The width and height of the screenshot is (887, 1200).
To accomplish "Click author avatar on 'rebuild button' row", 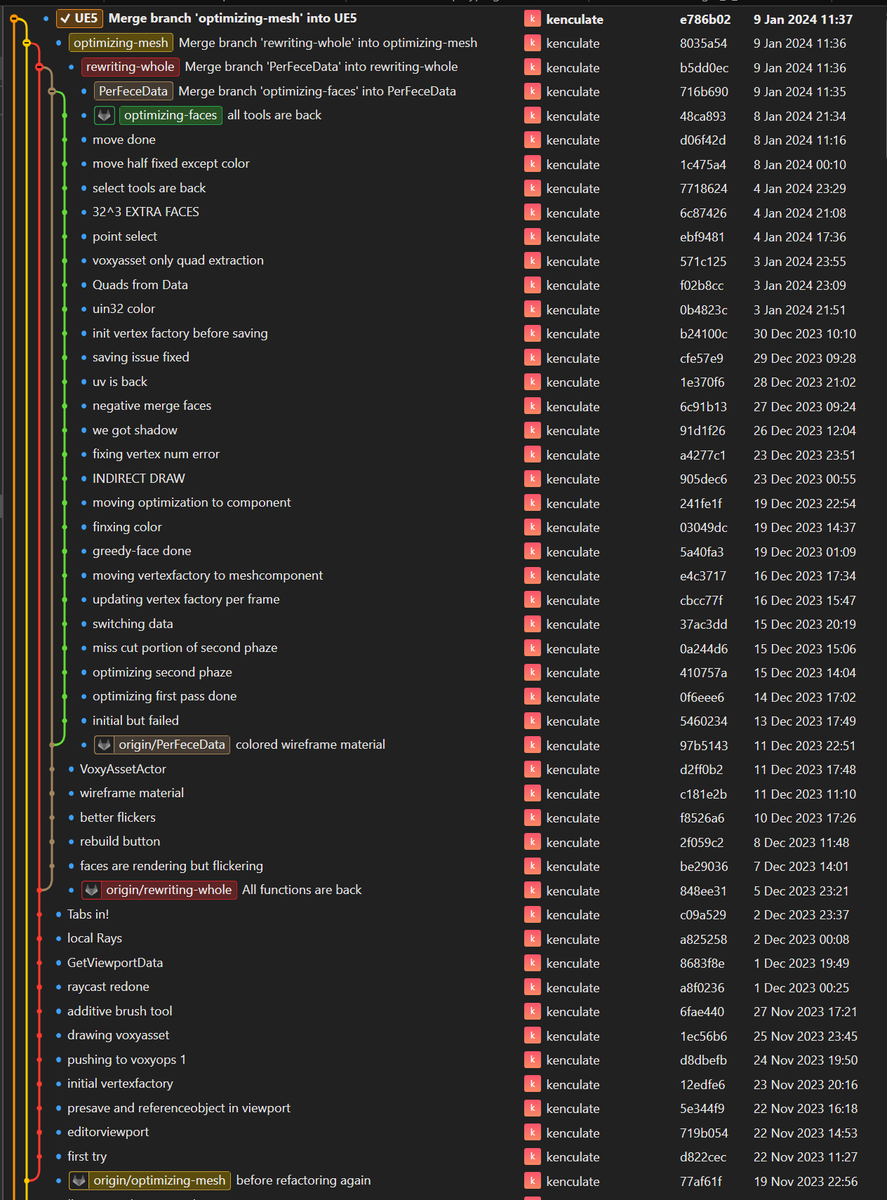I will coord(532,842).
